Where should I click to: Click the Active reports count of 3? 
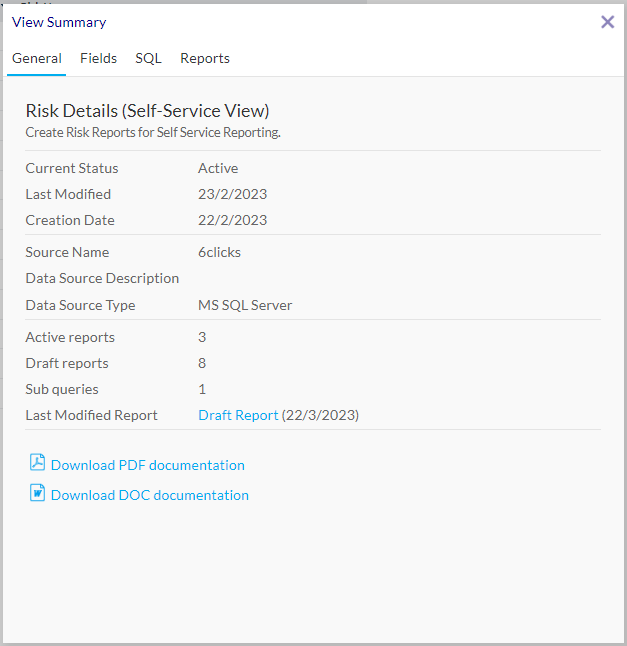(202, 337)
